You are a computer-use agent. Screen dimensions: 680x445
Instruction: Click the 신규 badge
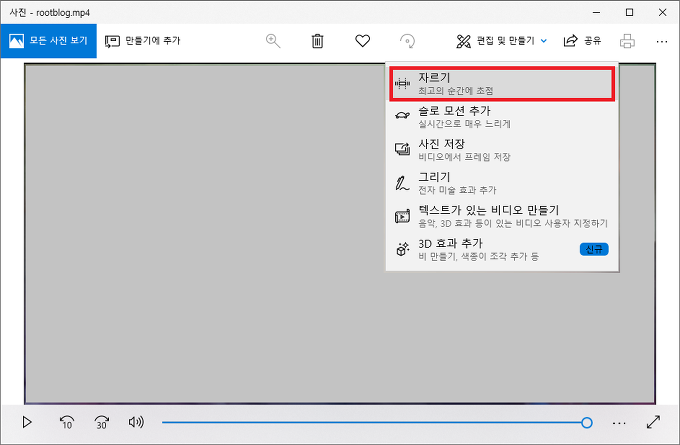[x=594, y=249]
